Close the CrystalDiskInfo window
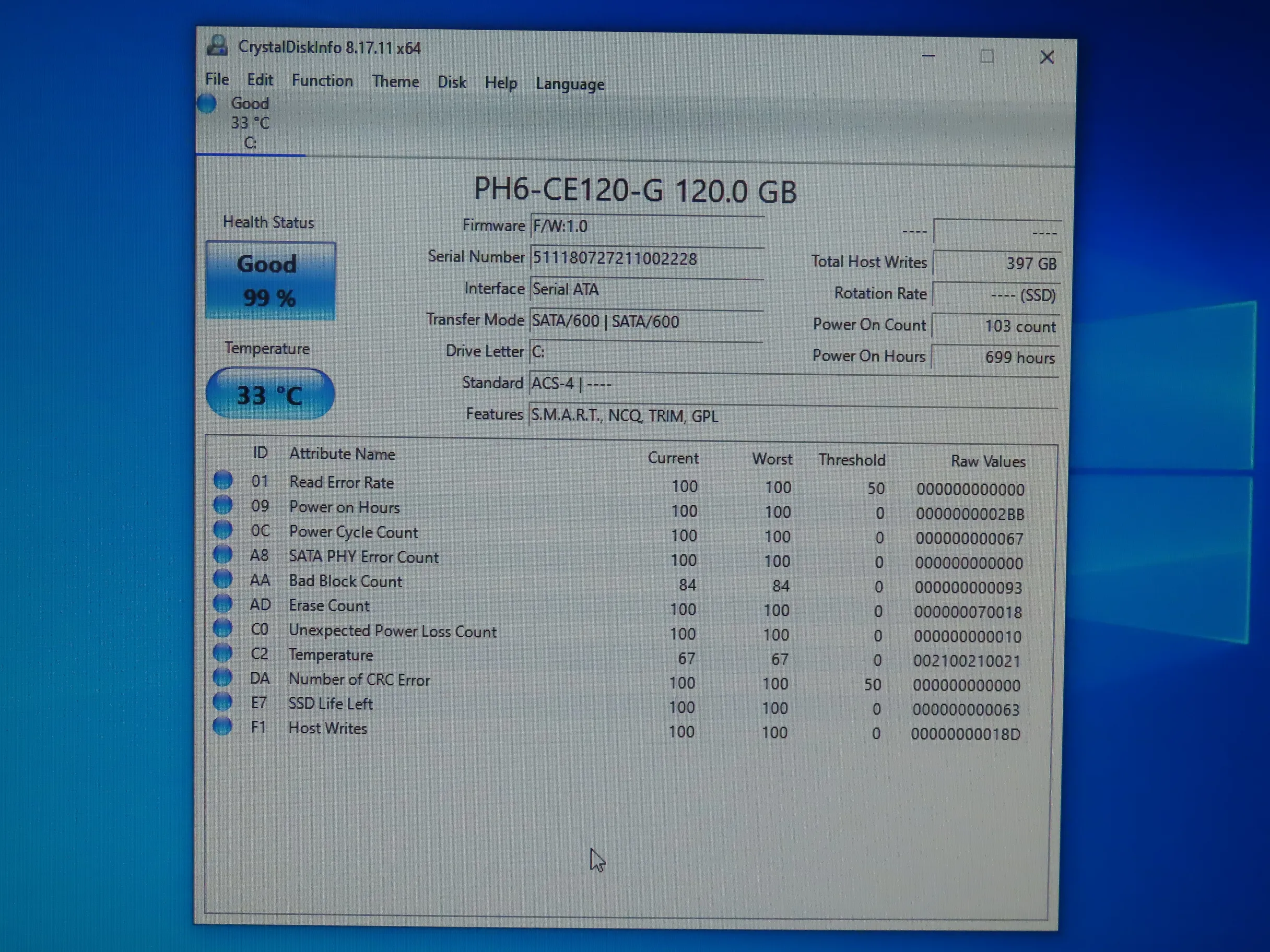The image size is (1270, 952). point(1046,57)
